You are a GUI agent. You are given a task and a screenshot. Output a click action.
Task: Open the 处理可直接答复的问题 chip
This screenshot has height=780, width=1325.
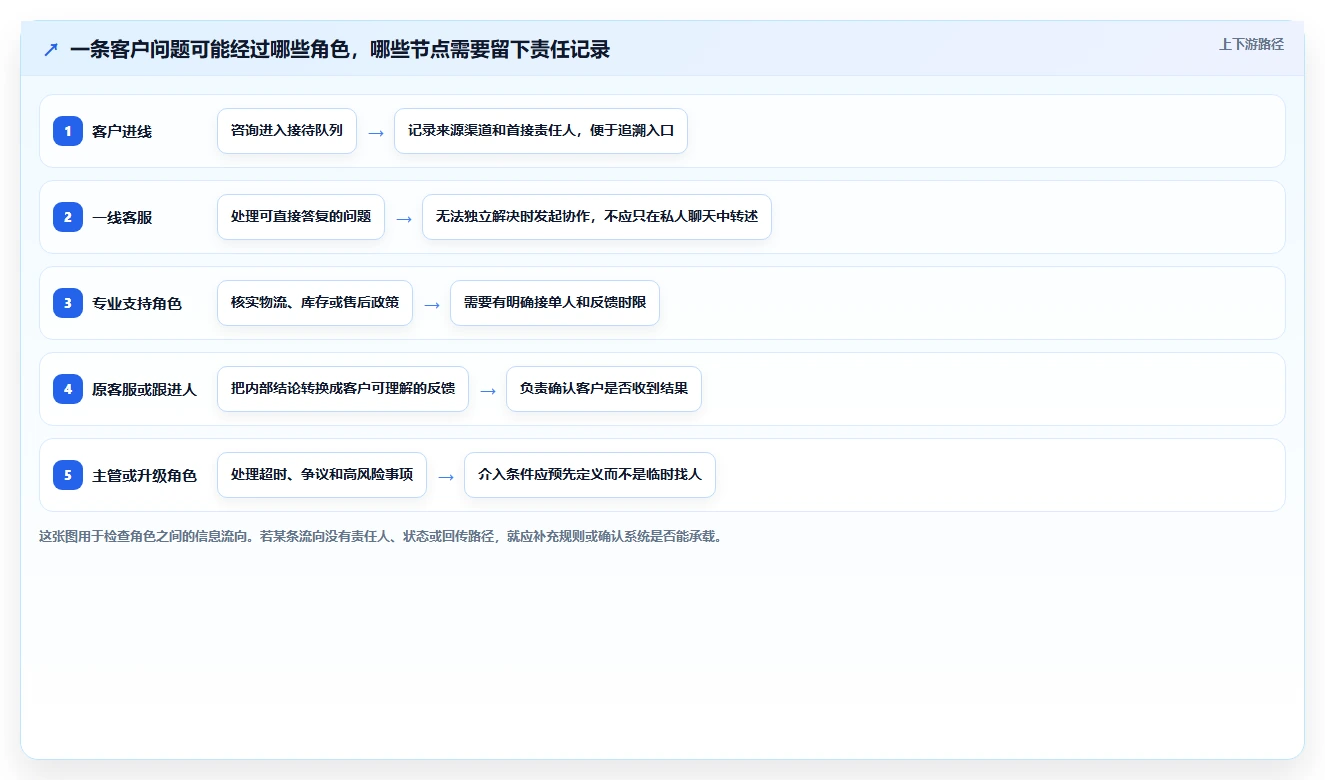(x=301, y=217)
